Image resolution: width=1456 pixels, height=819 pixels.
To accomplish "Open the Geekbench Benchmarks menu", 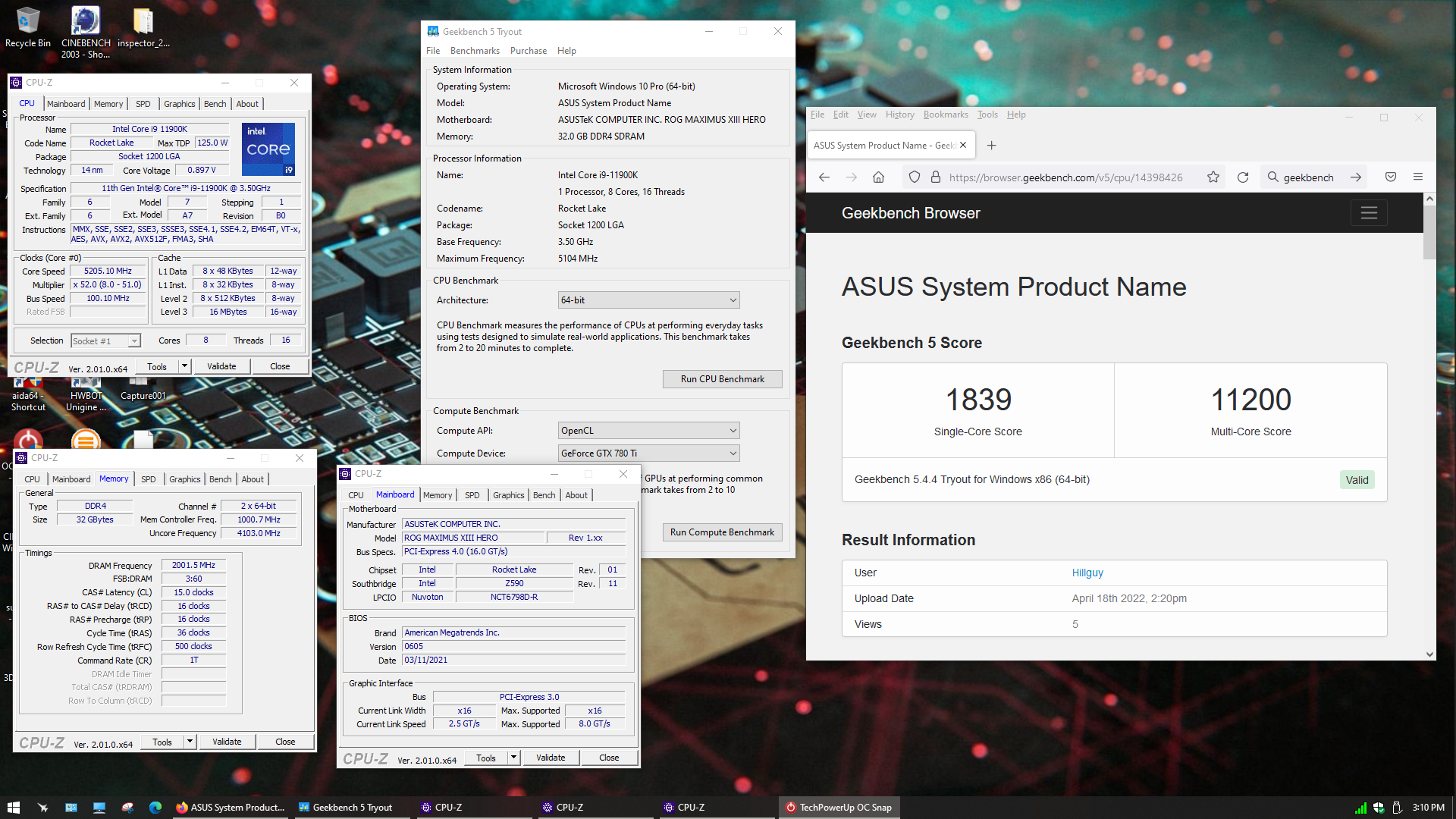I will (475, 51).
